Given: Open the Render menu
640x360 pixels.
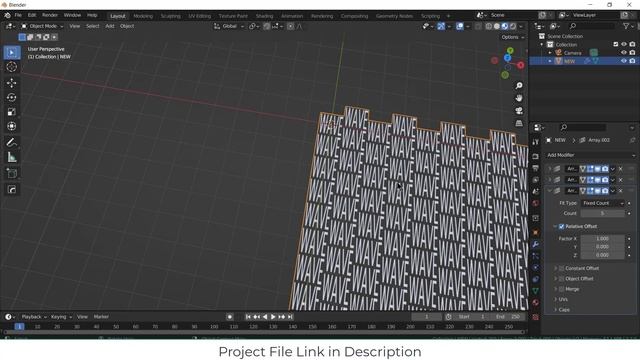Looking at the screenshot, I should [50, 15].
